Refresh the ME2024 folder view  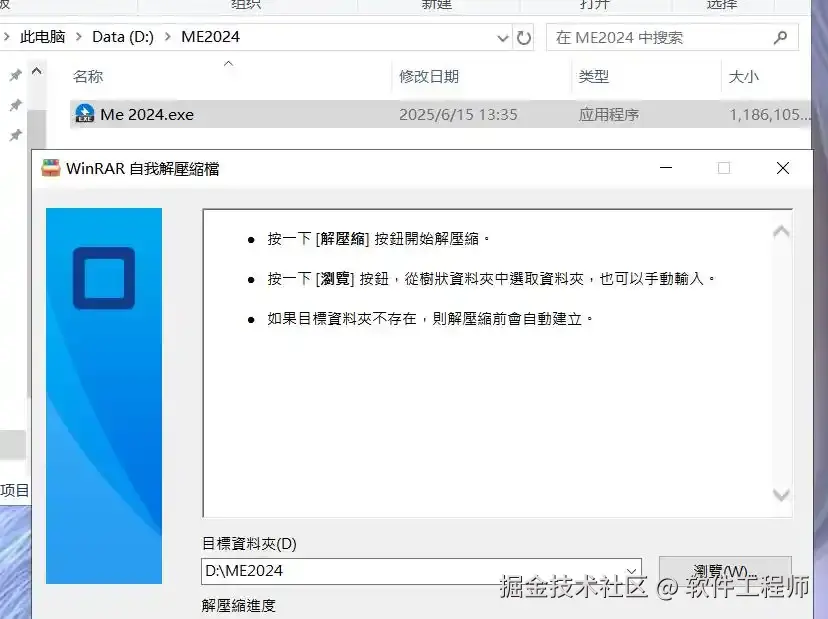pos(523,37)
